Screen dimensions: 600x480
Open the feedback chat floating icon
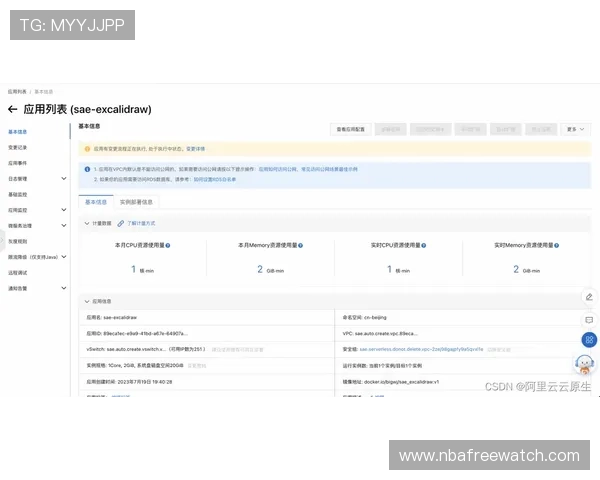click(x=588, y=319)
